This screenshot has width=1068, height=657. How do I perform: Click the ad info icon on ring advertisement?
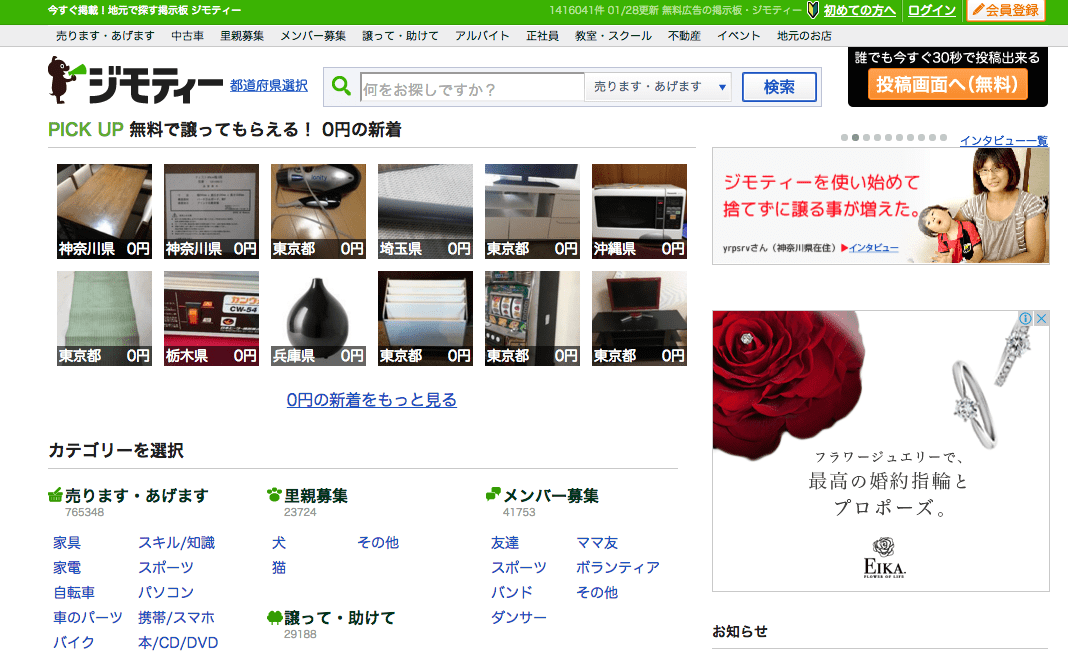coord(1025,318)
